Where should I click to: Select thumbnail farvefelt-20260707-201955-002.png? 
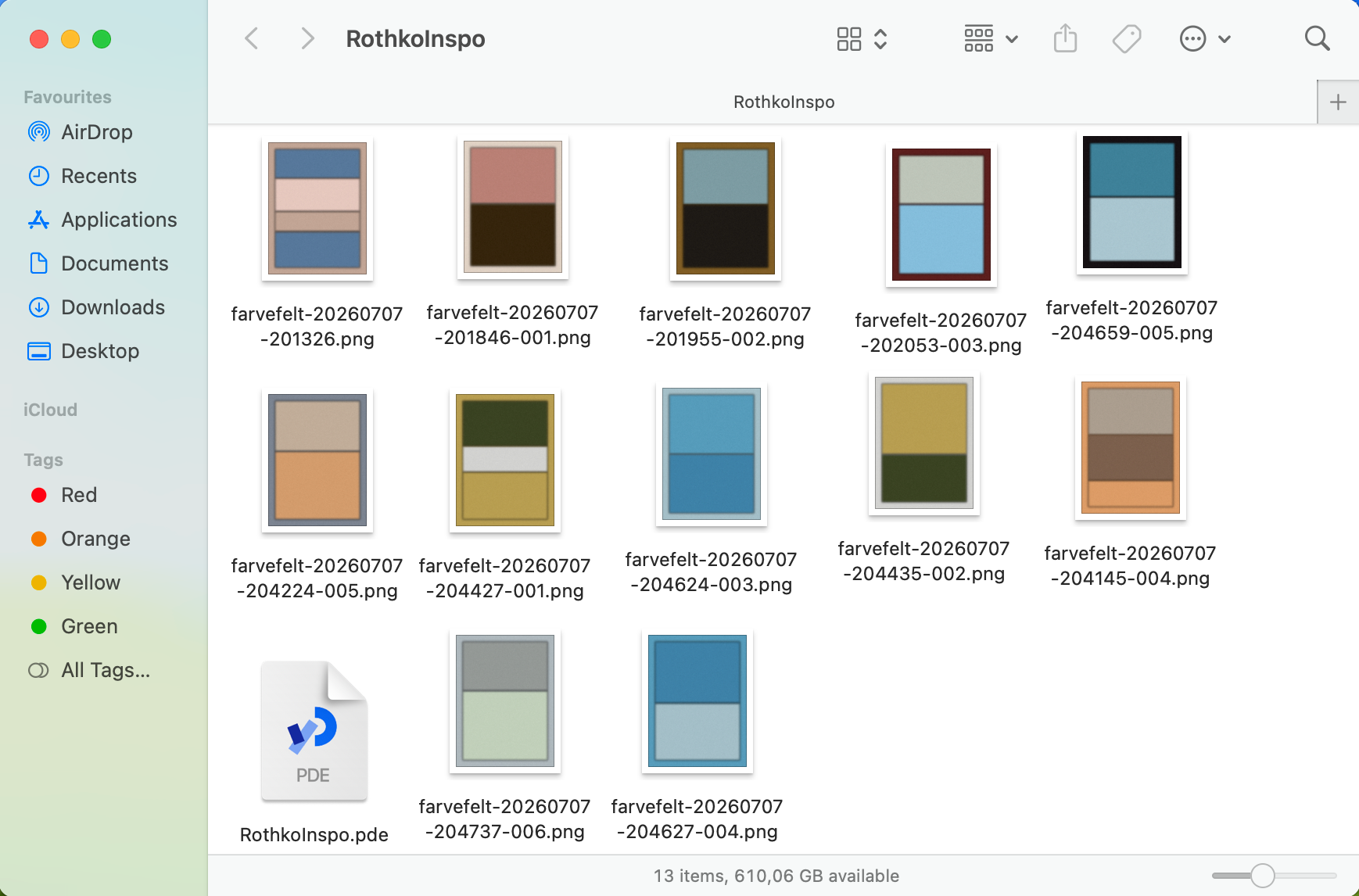click(x=726, y=209)
